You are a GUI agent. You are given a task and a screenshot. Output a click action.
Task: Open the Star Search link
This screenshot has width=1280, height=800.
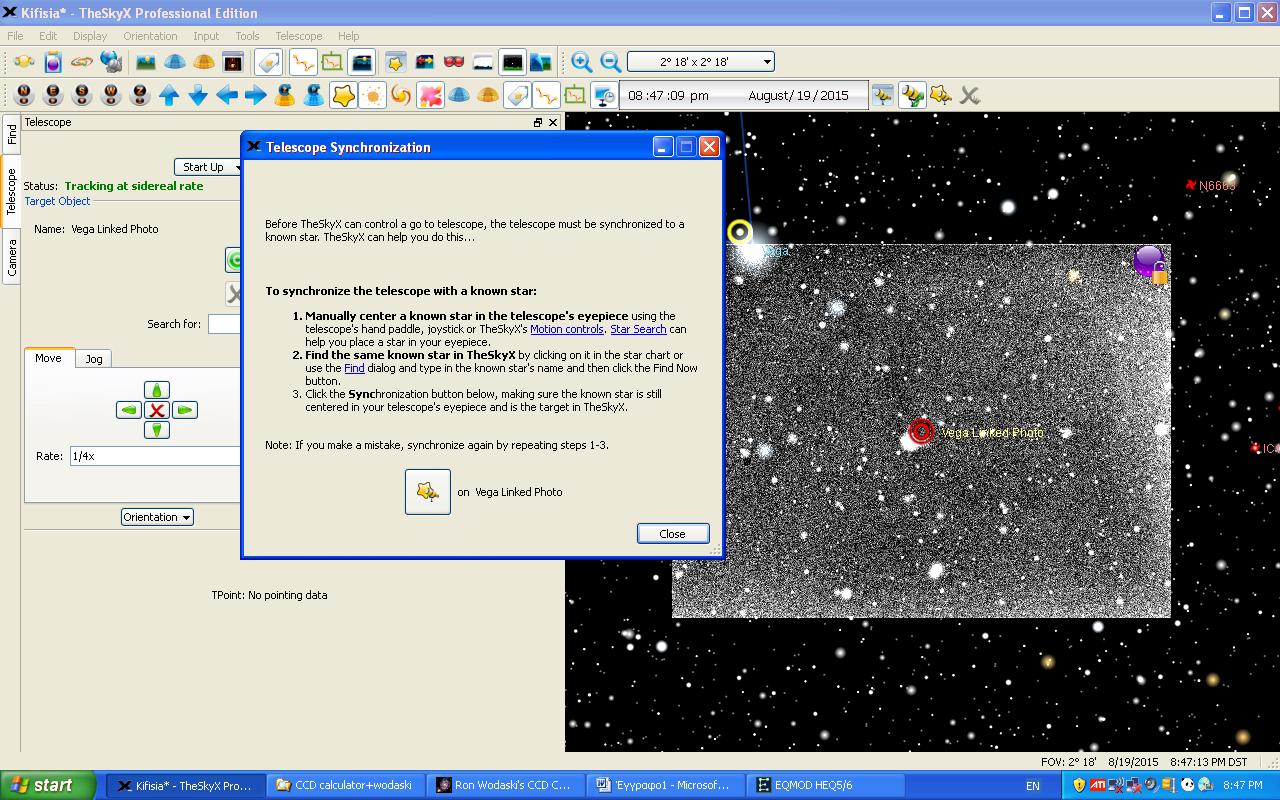pos(638,329)
